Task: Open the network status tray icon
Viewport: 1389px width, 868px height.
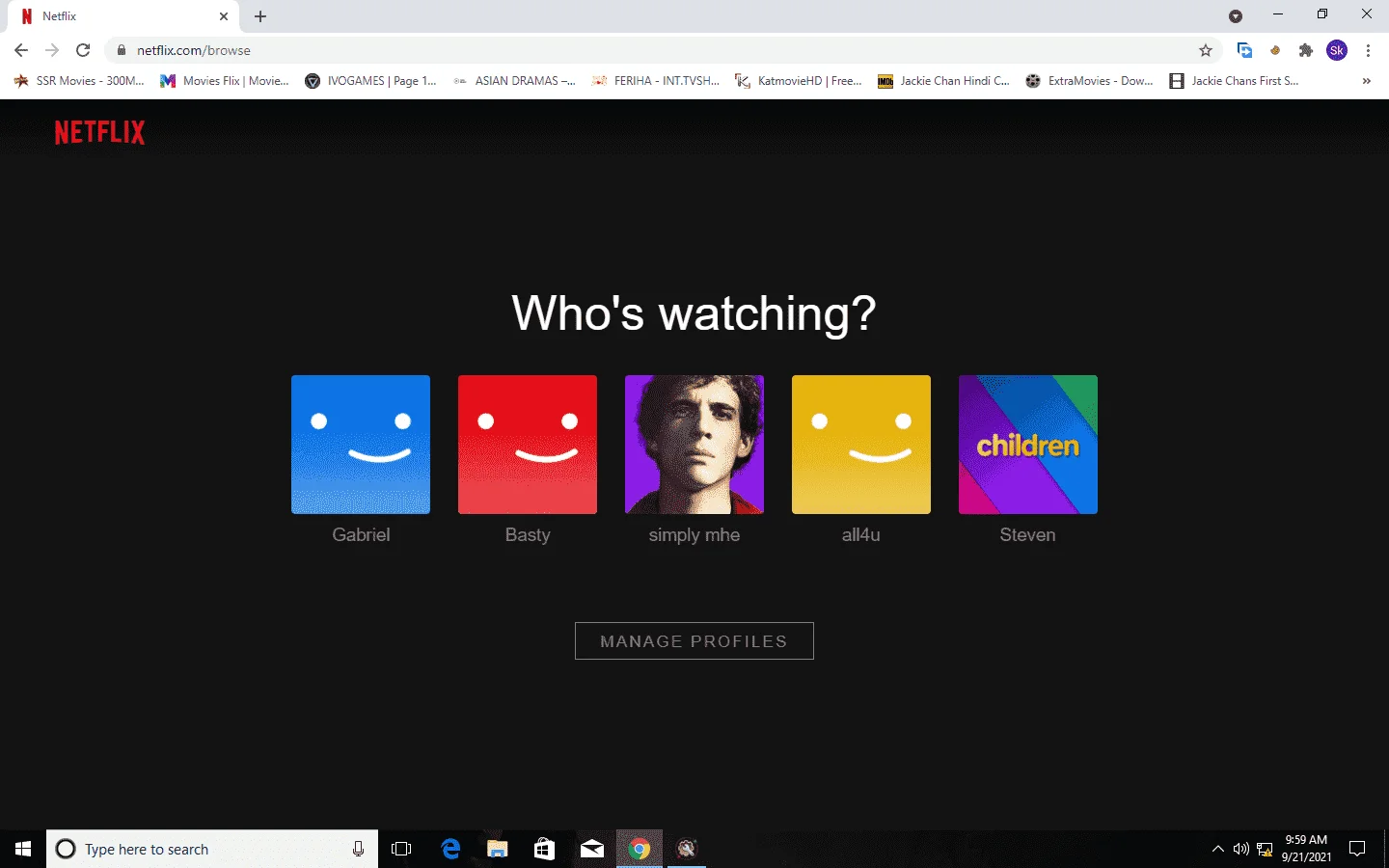Action: coord(1265,849)
